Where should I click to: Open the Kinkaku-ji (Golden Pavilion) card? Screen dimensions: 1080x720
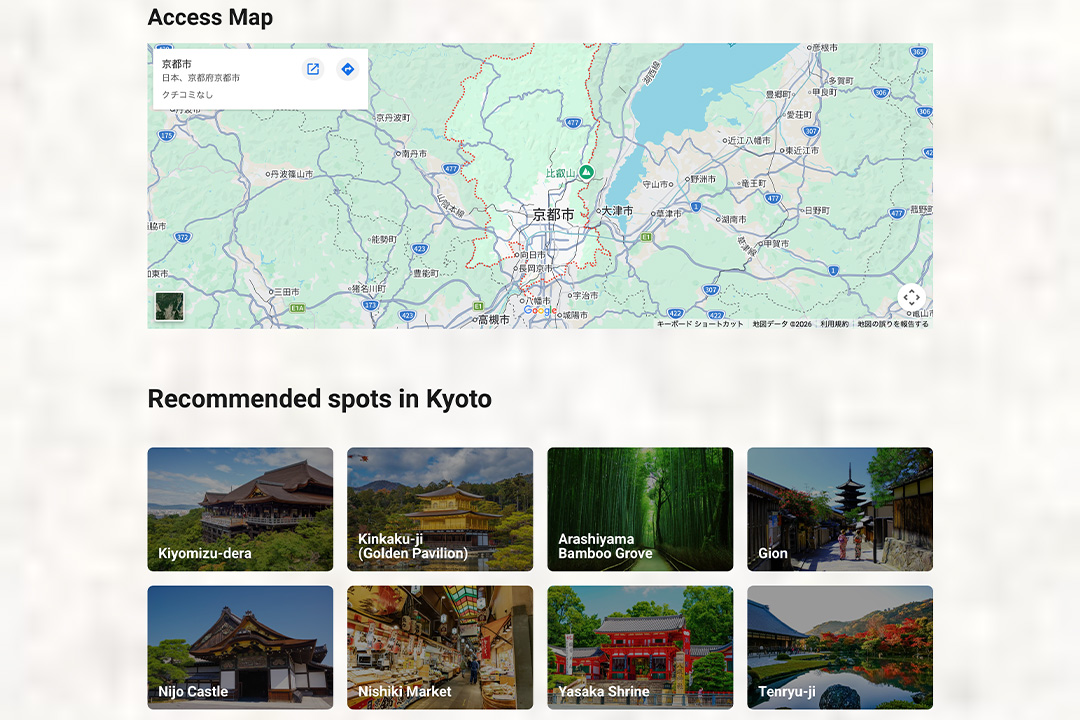440,509
